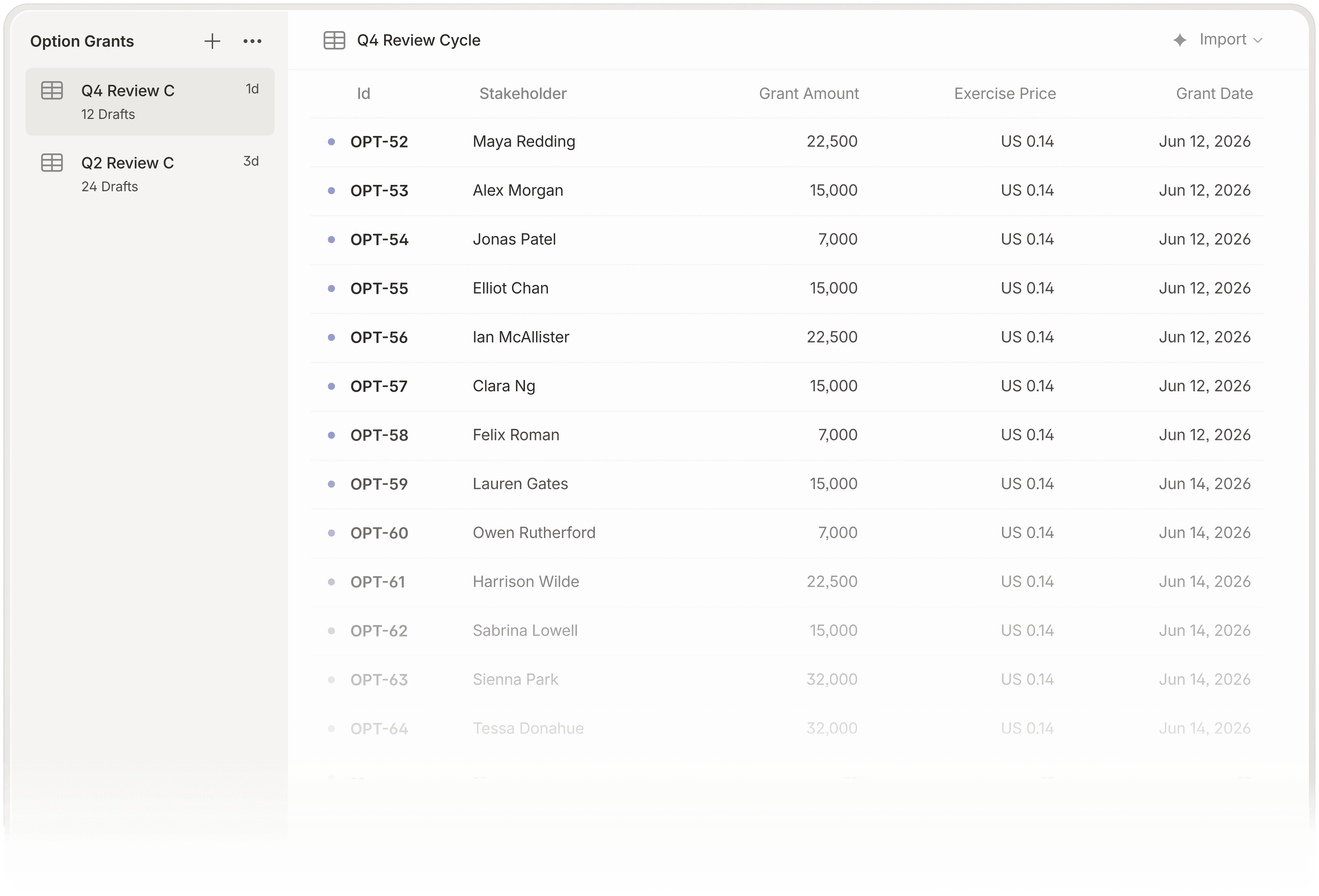Image resolution: width=1319 pixels, height=896 pixels.
Task: Click the status dot for OPT-57
Action: coord(331,386)
